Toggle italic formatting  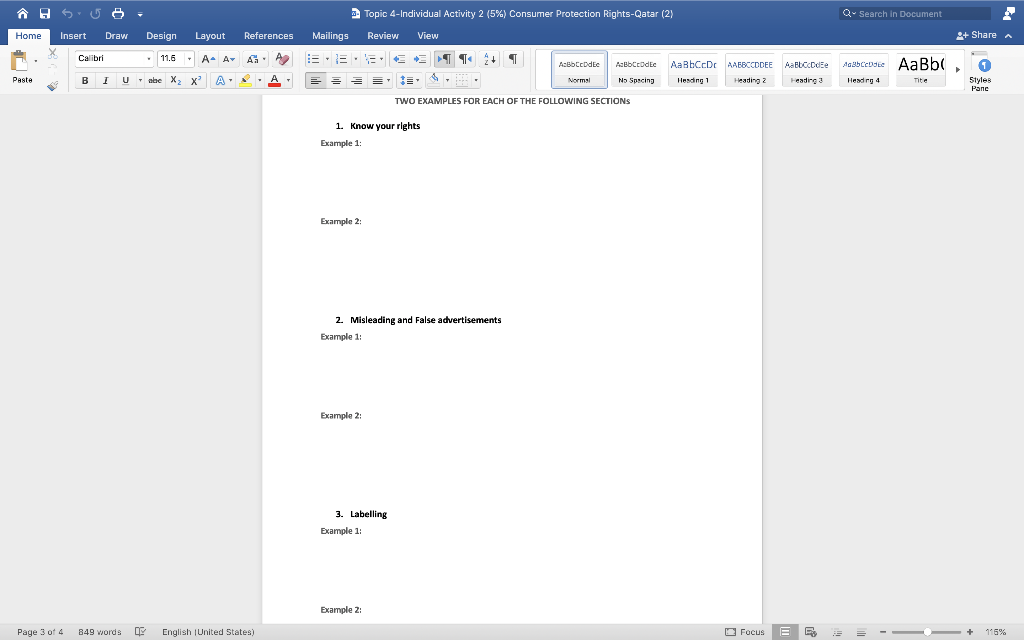coord(105,80)
